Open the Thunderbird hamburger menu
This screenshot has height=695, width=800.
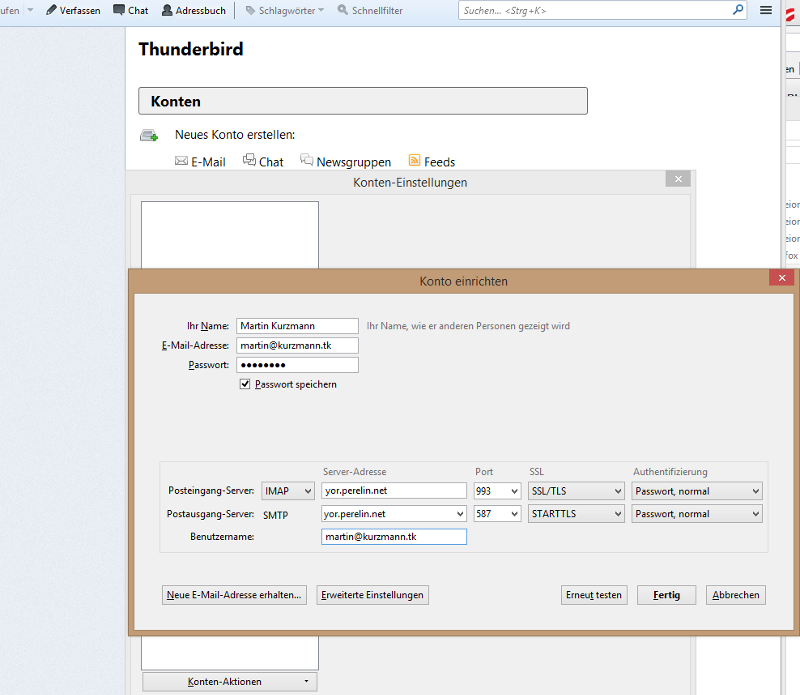pos(765,10)
